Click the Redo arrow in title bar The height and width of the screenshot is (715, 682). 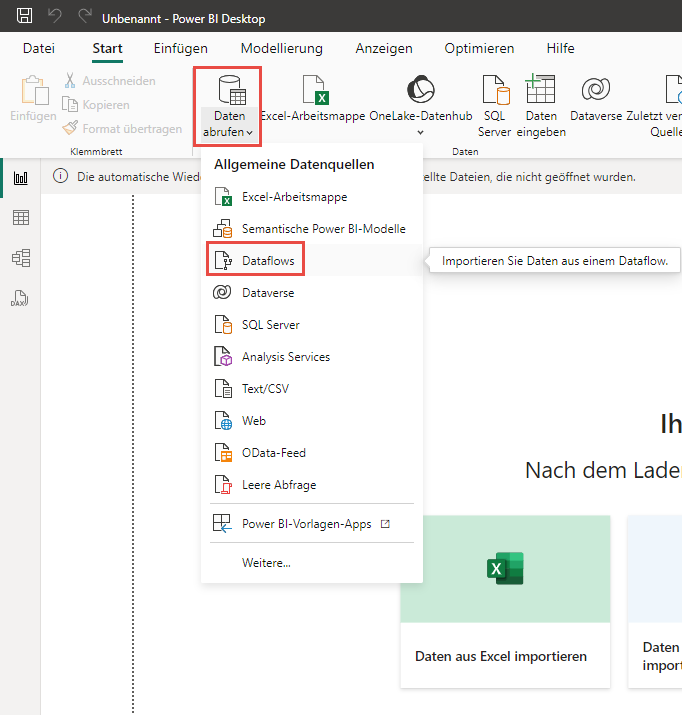[x=84, y=16]
